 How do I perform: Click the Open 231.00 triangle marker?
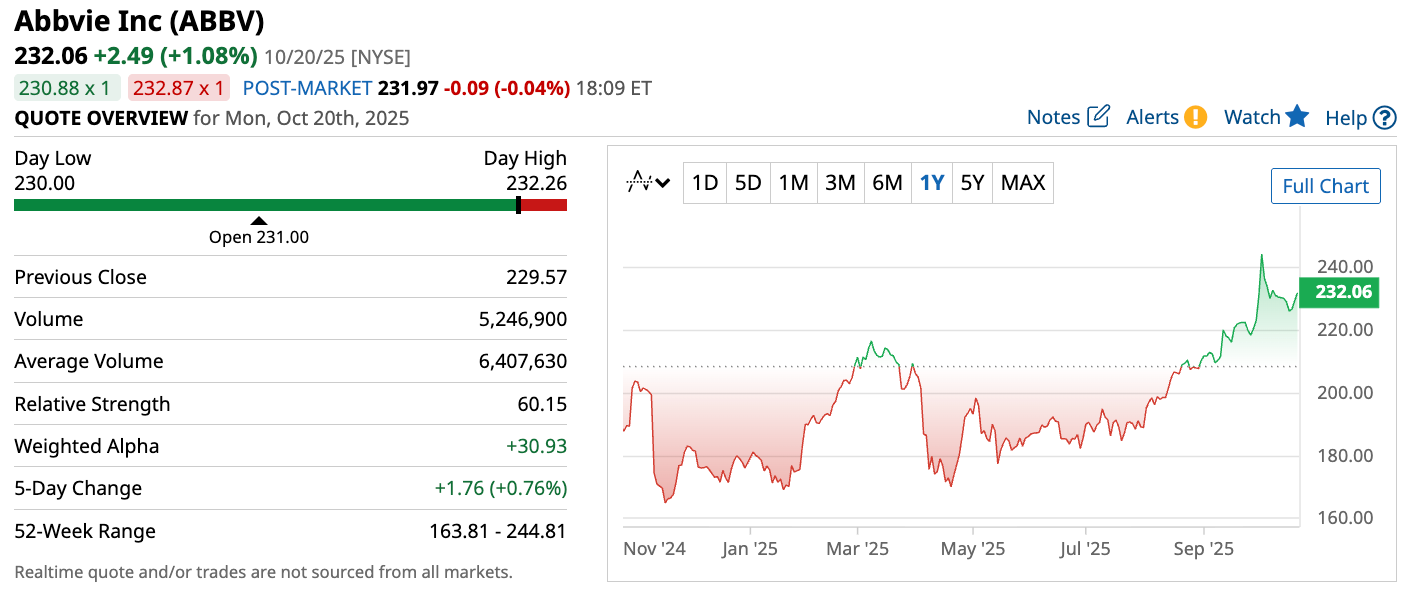259,221
